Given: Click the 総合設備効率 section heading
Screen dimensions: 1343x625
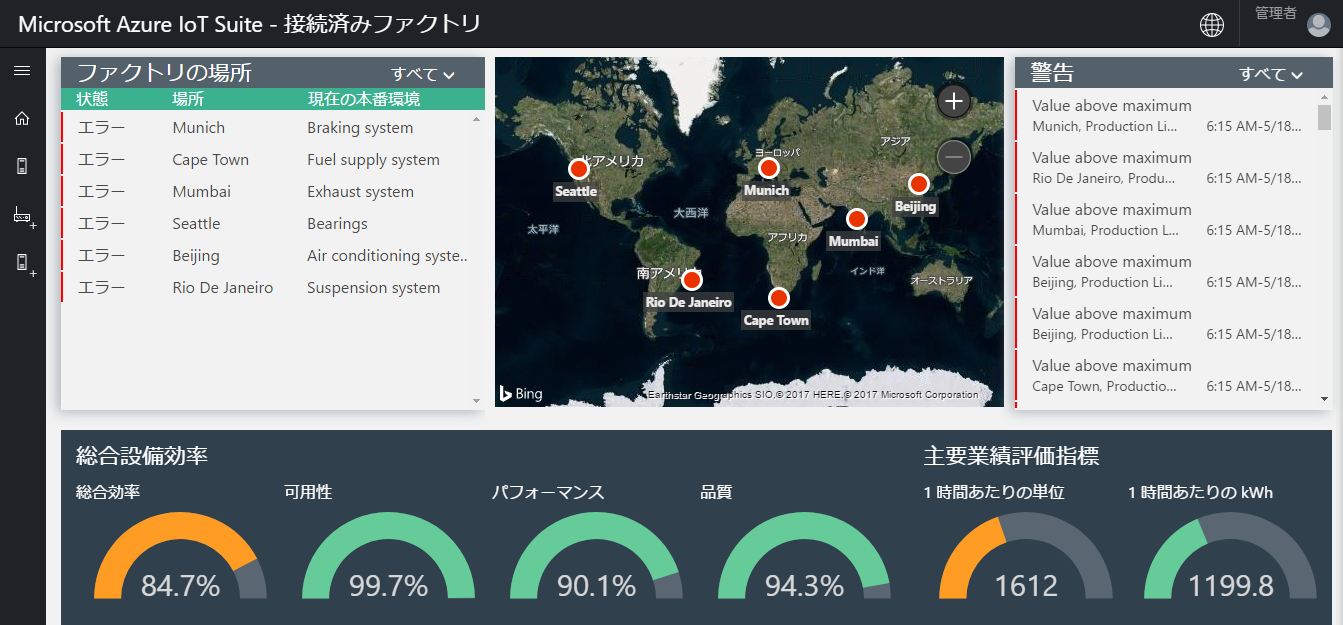Looking at the screenshot, I should [x=142, y=456].
